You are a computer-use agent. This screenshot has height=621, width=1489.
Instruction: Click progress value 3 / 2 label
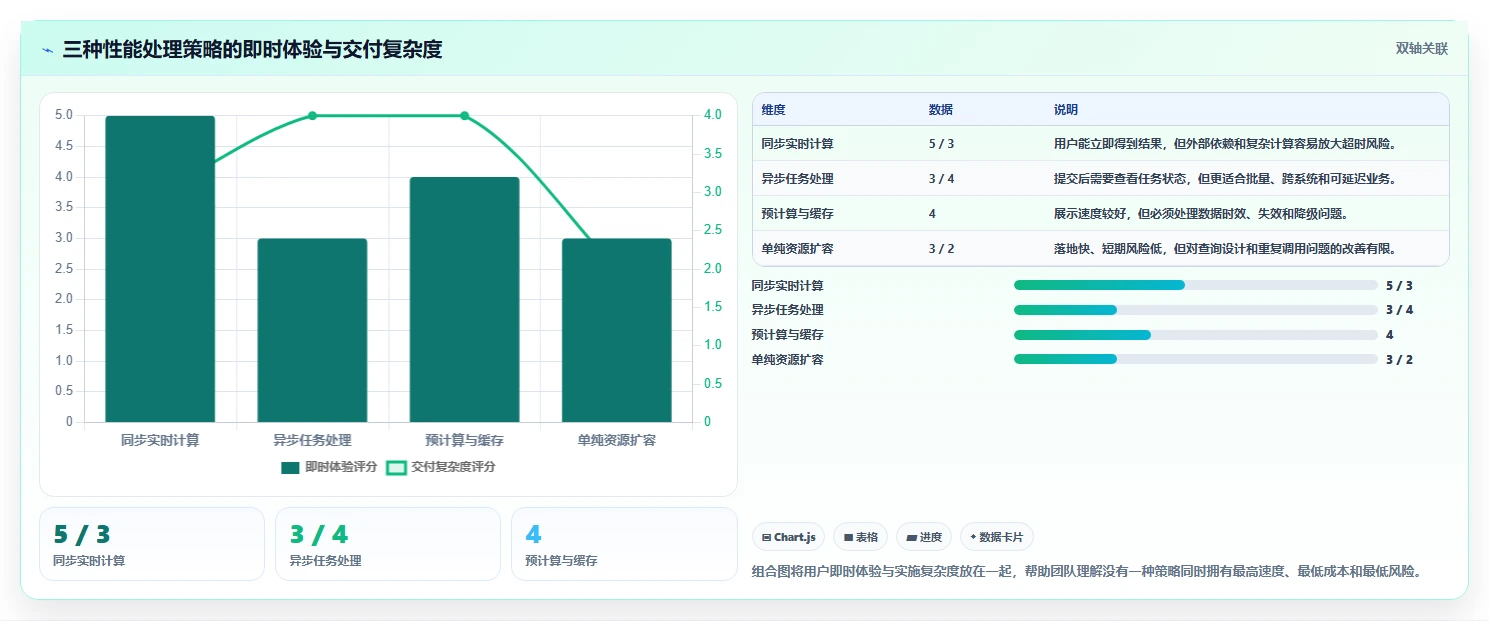[x=1399, y=360]
